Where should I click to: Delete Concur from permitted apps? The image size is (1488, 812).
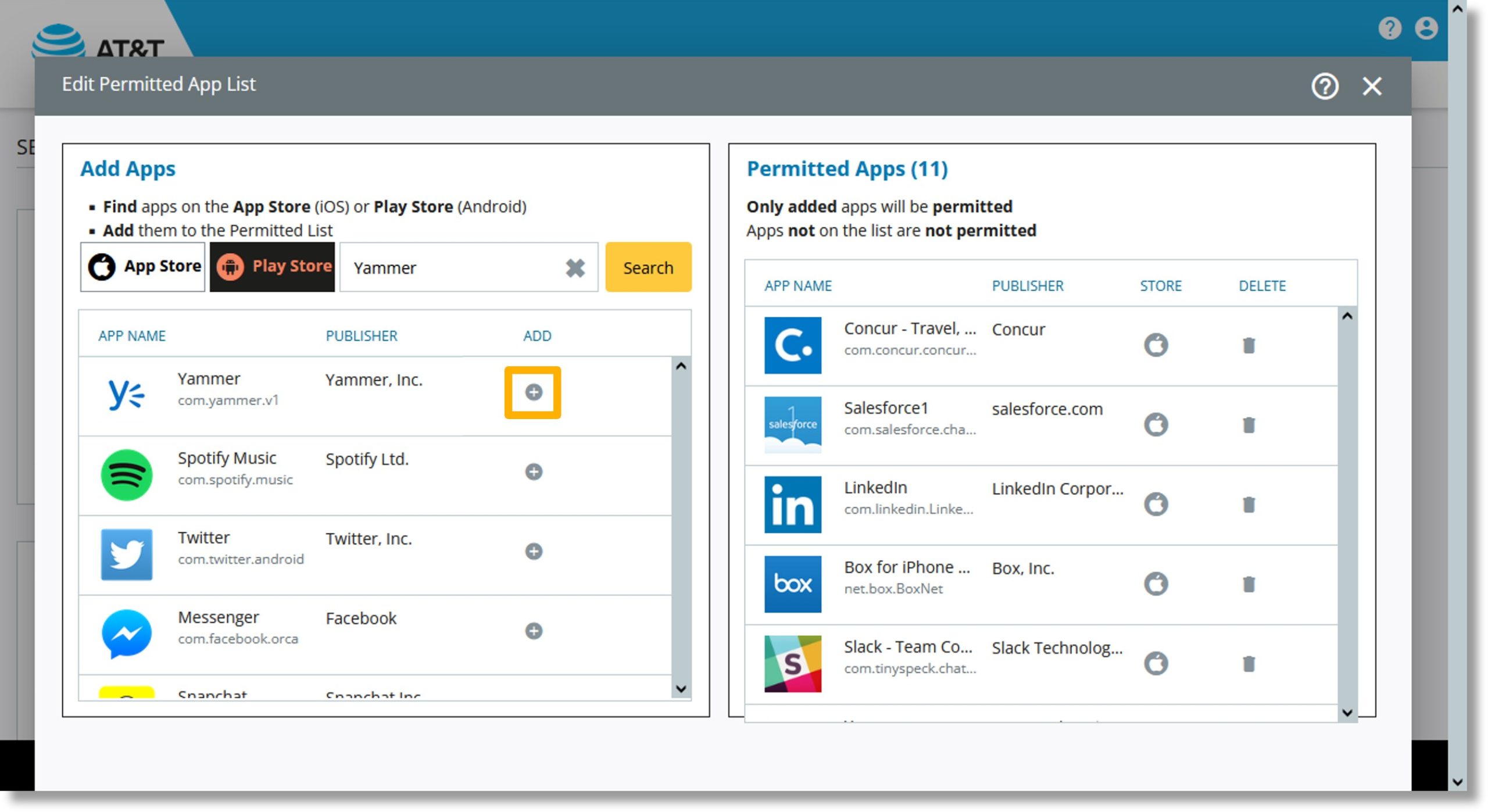click(1249, 345)
